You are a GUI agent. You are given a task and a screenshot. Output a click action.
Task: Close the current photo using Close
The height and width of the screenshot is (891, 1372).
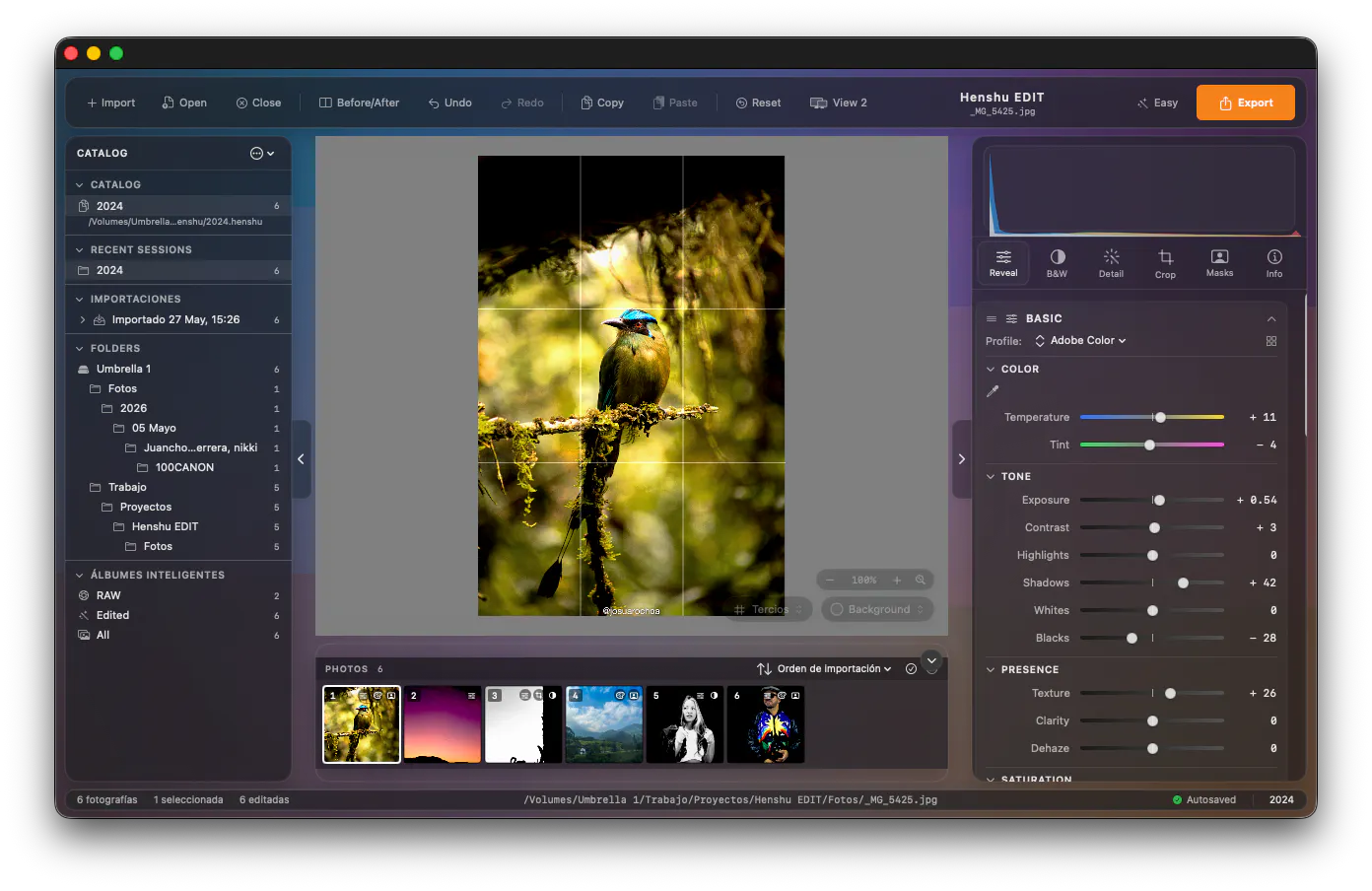(x=258, y=103)
